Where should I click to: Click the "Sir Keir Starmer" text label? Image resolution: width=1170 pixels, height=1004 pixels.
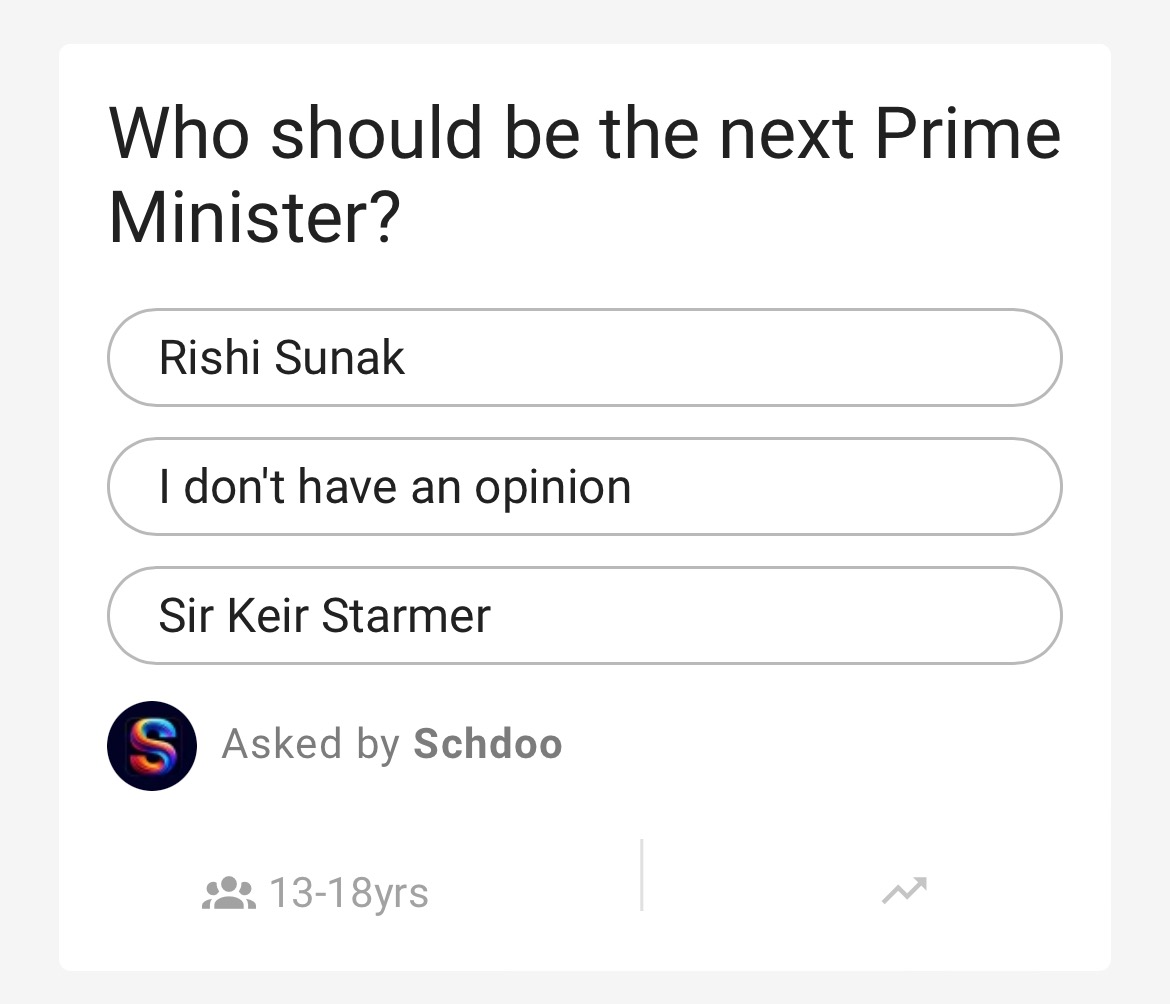[325, 615]
